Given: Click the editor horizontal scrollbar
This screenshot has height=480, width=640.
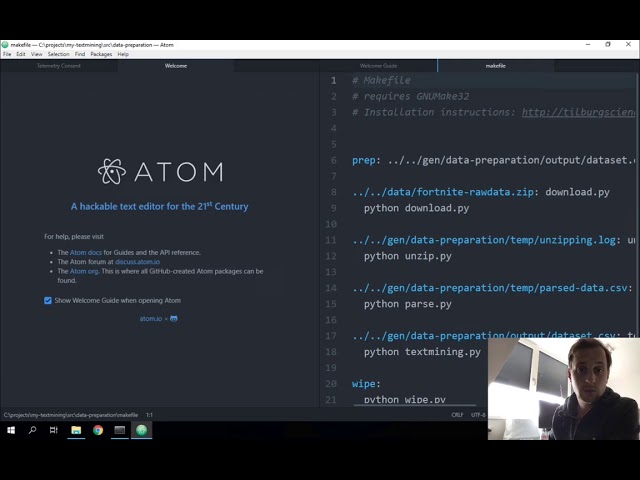Looking at the screenshot, I should pos(415,405).
